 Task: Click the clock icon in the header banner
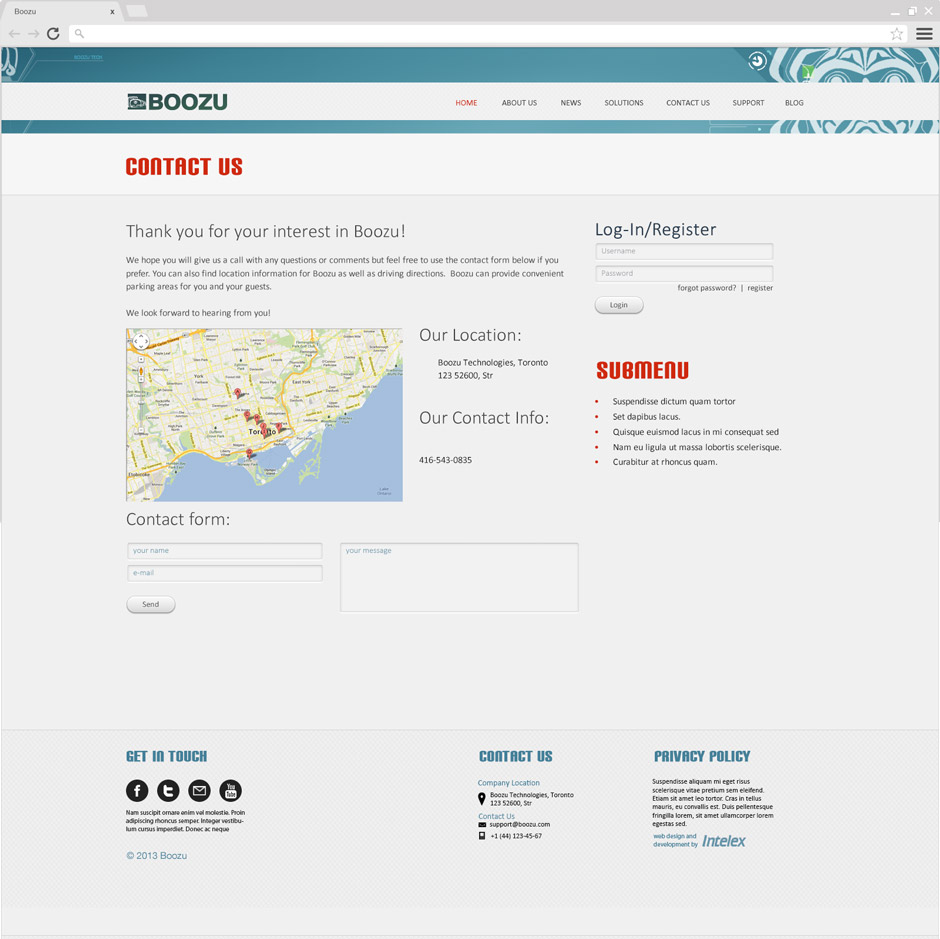click(758, 61)
